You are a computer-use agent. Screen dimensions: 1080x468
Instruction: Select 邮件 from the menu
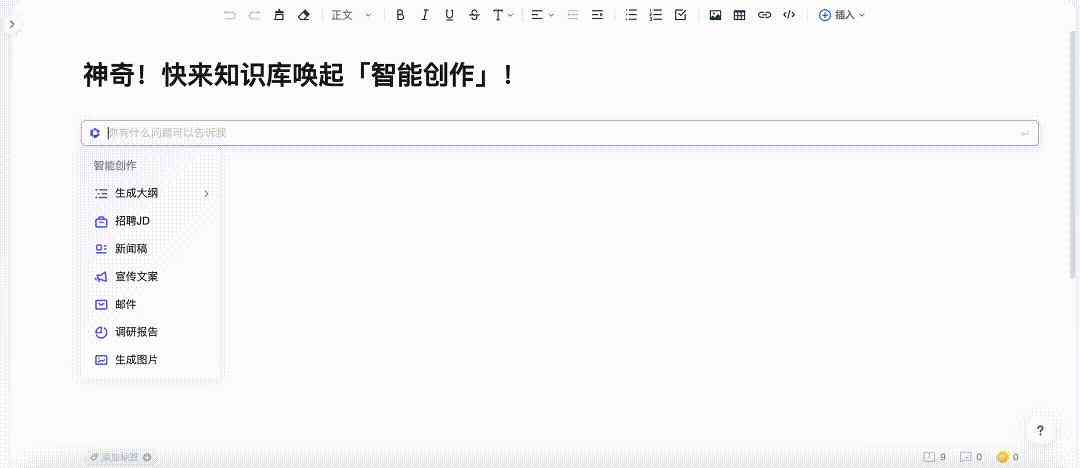(151, 304)
